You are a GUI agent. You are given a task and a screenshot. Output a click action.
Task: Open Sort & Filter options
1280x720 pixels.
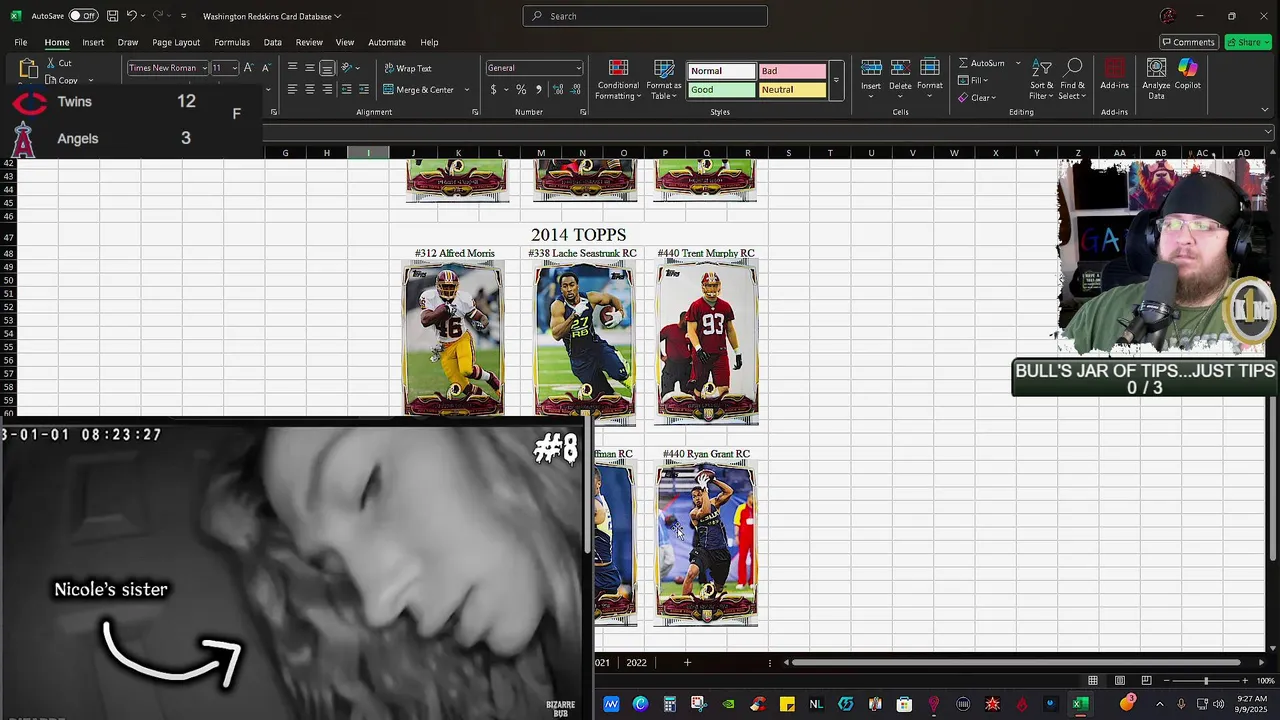coord(1041,79)
